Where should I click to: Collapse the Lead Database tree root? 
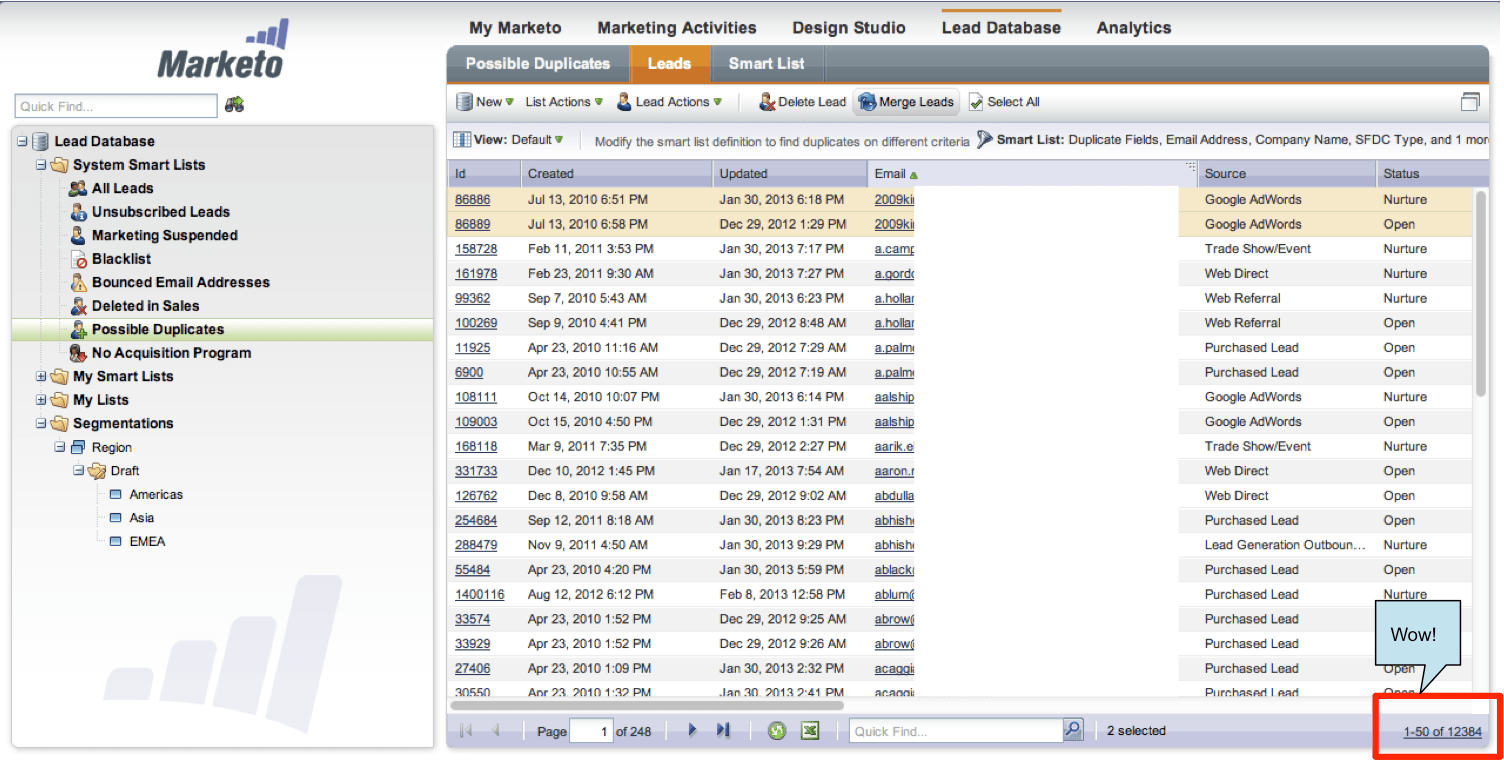(x=22, y=142)
